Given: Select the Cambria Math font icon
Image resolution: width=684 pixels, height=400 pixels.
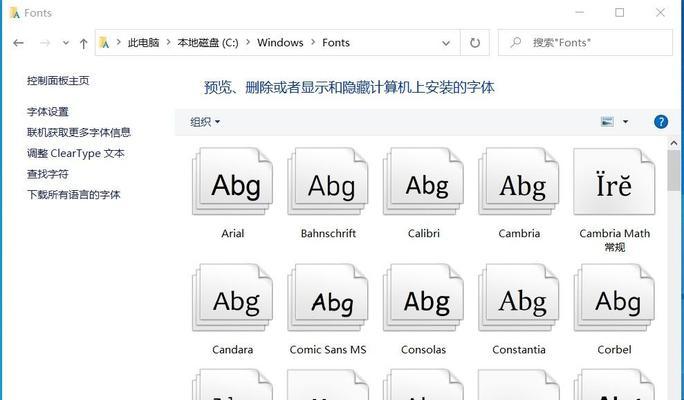Looking at the screenshot, I should [x=615, y=181].
